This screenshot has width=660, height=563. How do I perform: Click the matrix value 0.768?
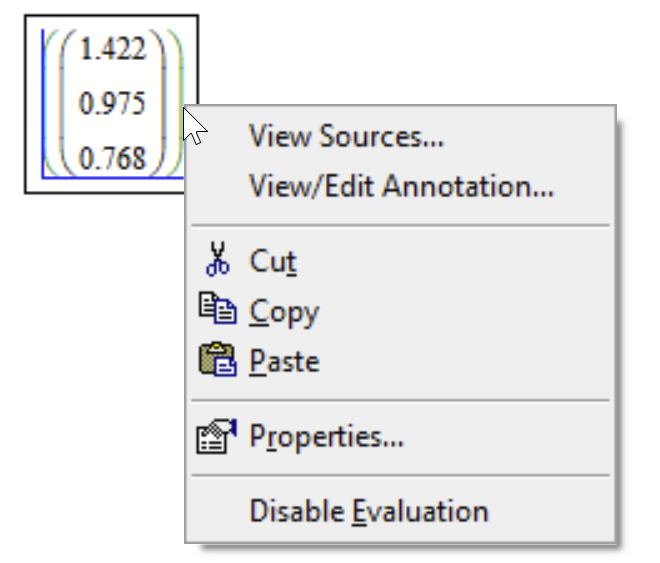[112, 157]
